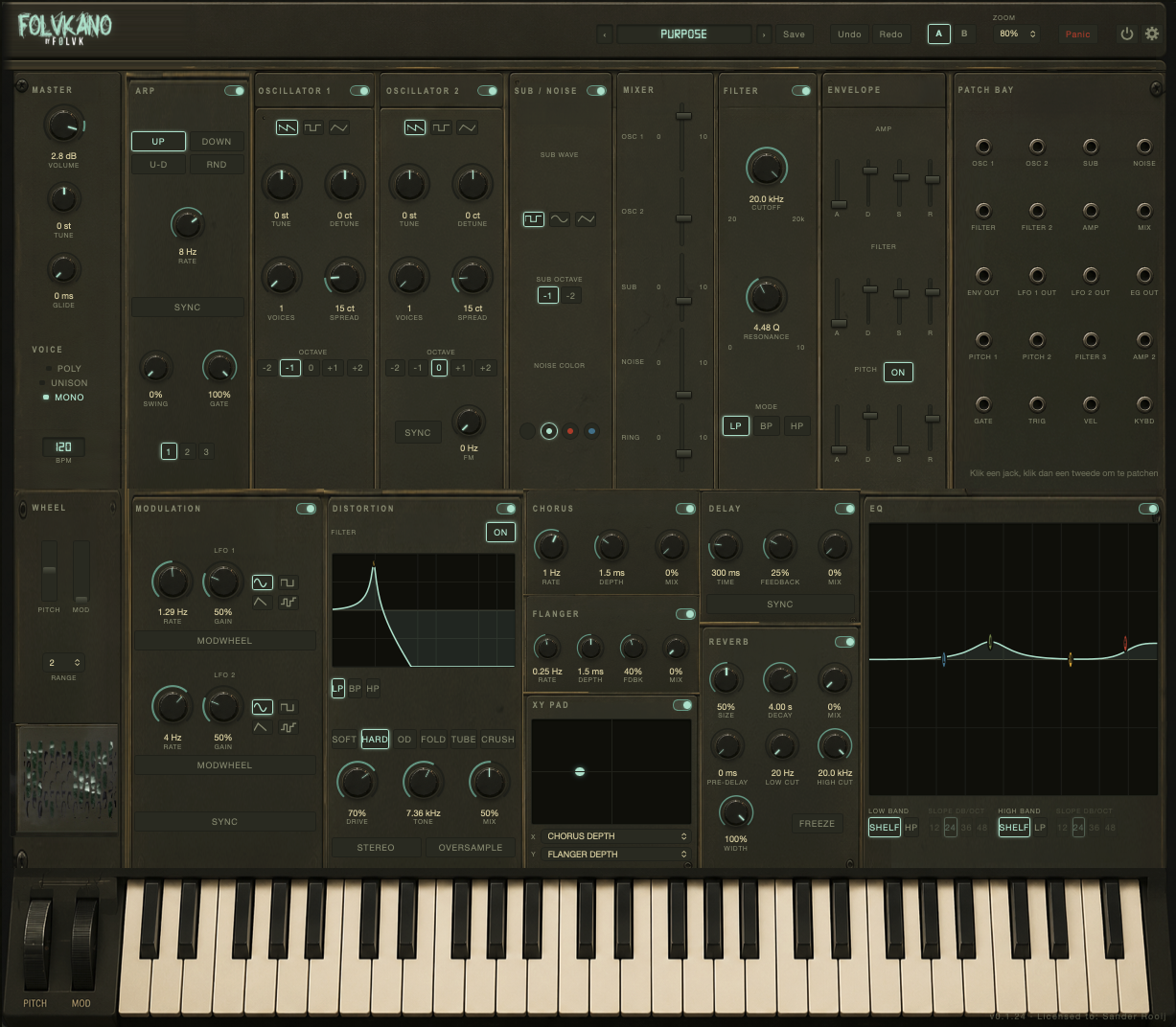Click the LFO 1 OUT patch jack

click(1037, 276)
